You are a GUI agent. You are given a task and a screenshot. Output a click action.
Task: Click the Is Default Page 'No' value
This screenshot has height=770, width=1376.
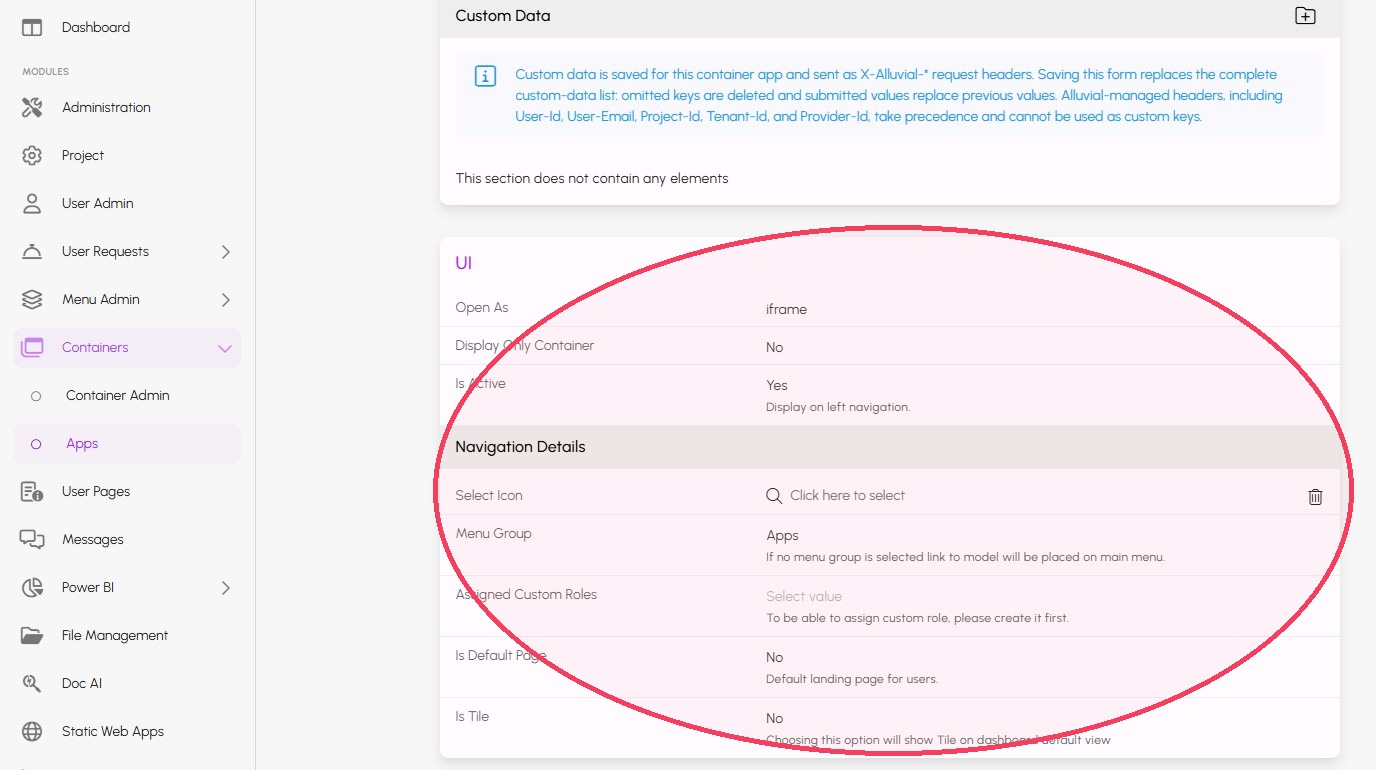[774, 657]
